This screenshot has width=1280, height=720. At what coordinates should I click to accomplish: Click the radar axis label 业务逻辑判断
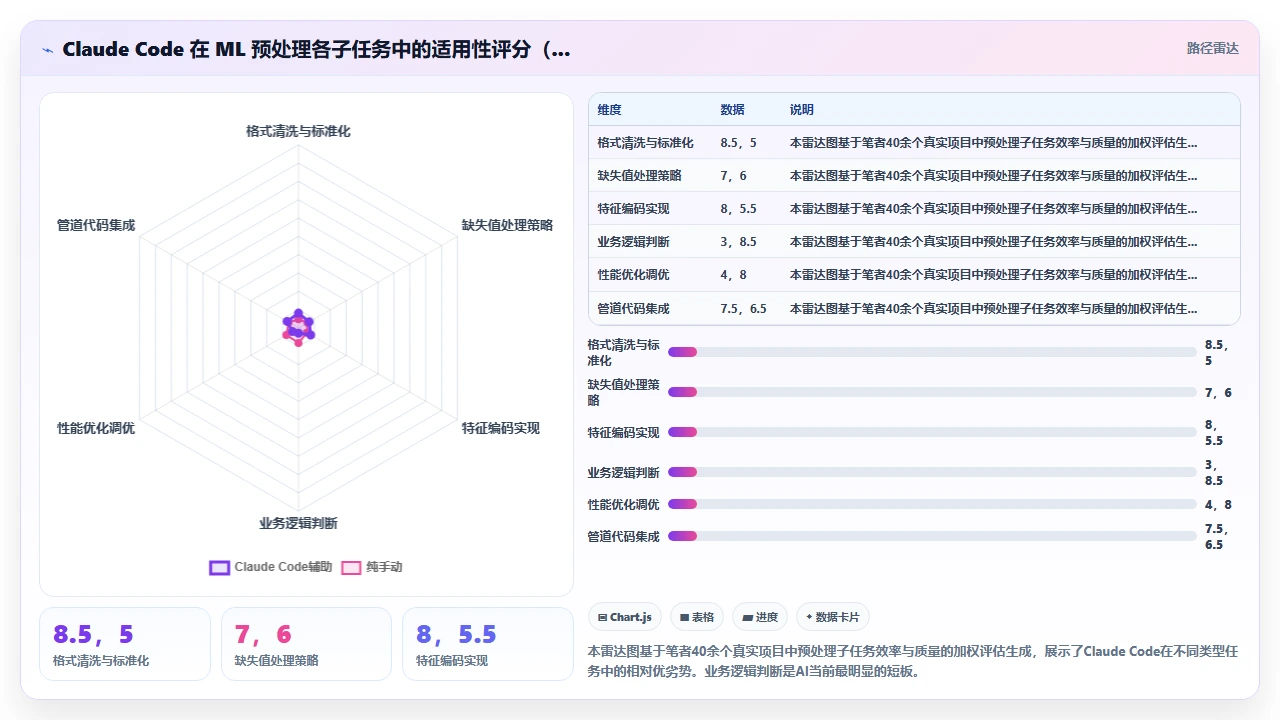tap(298, 523)
